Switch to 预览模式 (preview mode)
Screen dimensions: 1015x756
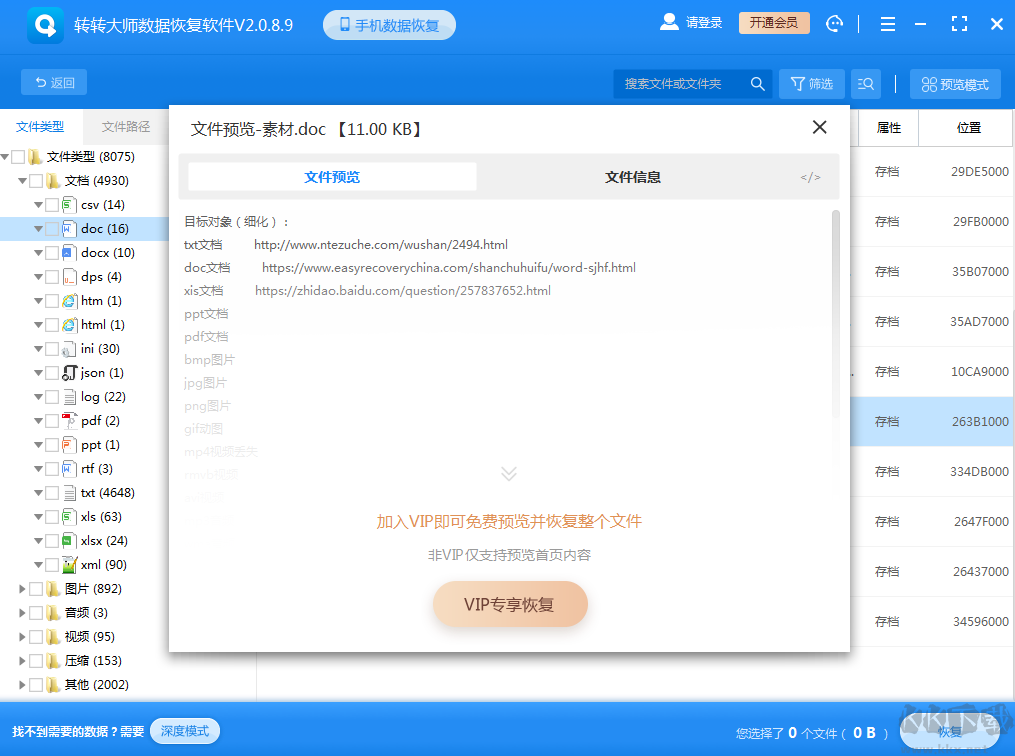954,84
